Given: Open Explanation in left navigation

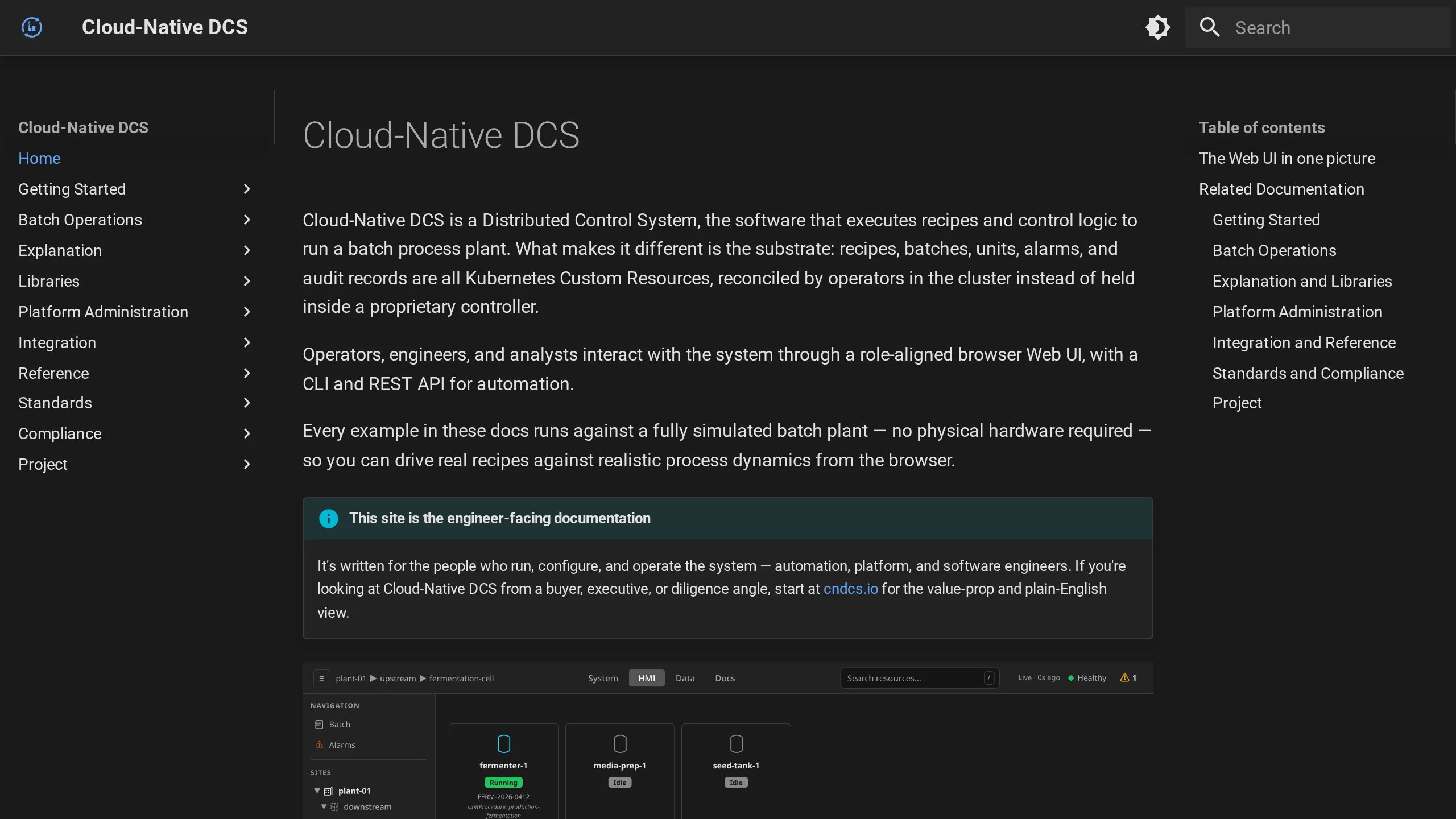Looking at the screenshot, I should coord(60,250).
